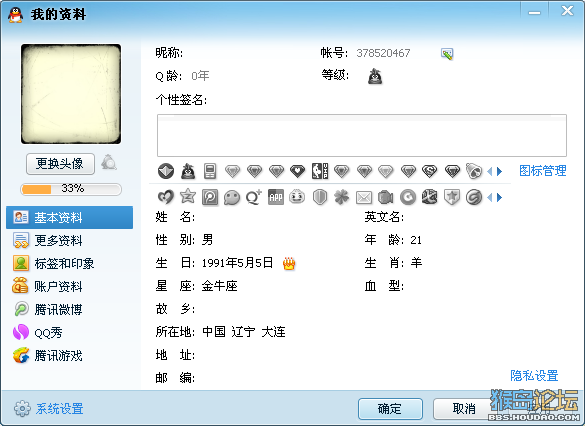Click the double-heart icon in second row

(x=166, y=197)
